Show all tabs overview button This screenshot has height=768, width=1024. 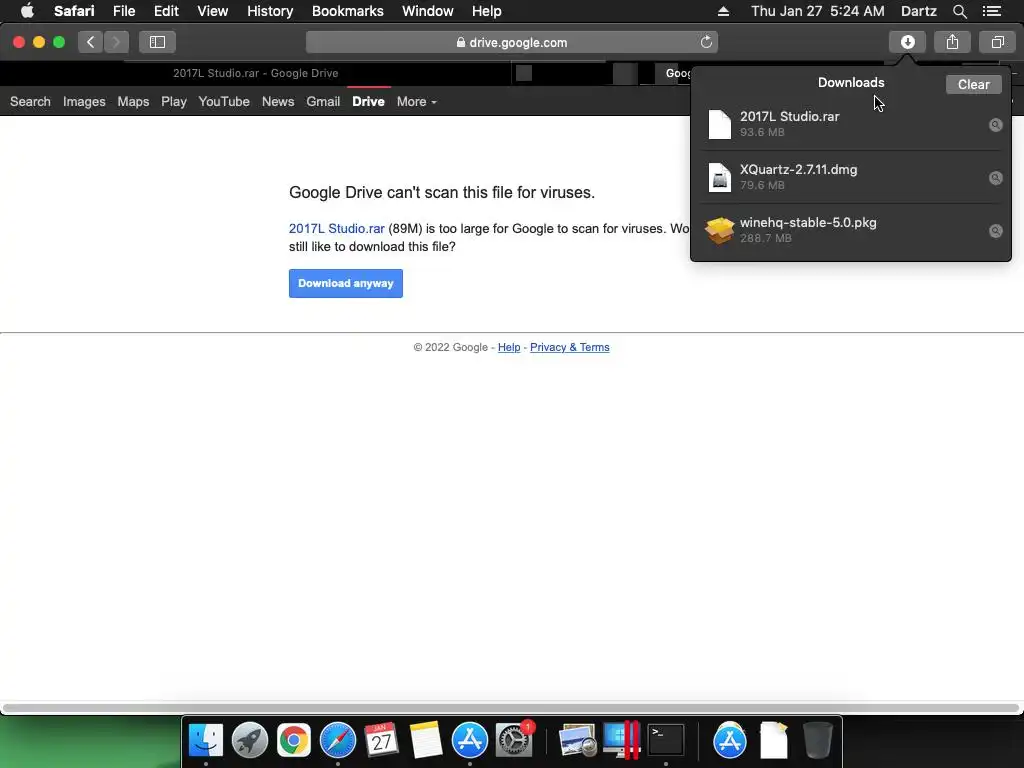pos(997,42)
